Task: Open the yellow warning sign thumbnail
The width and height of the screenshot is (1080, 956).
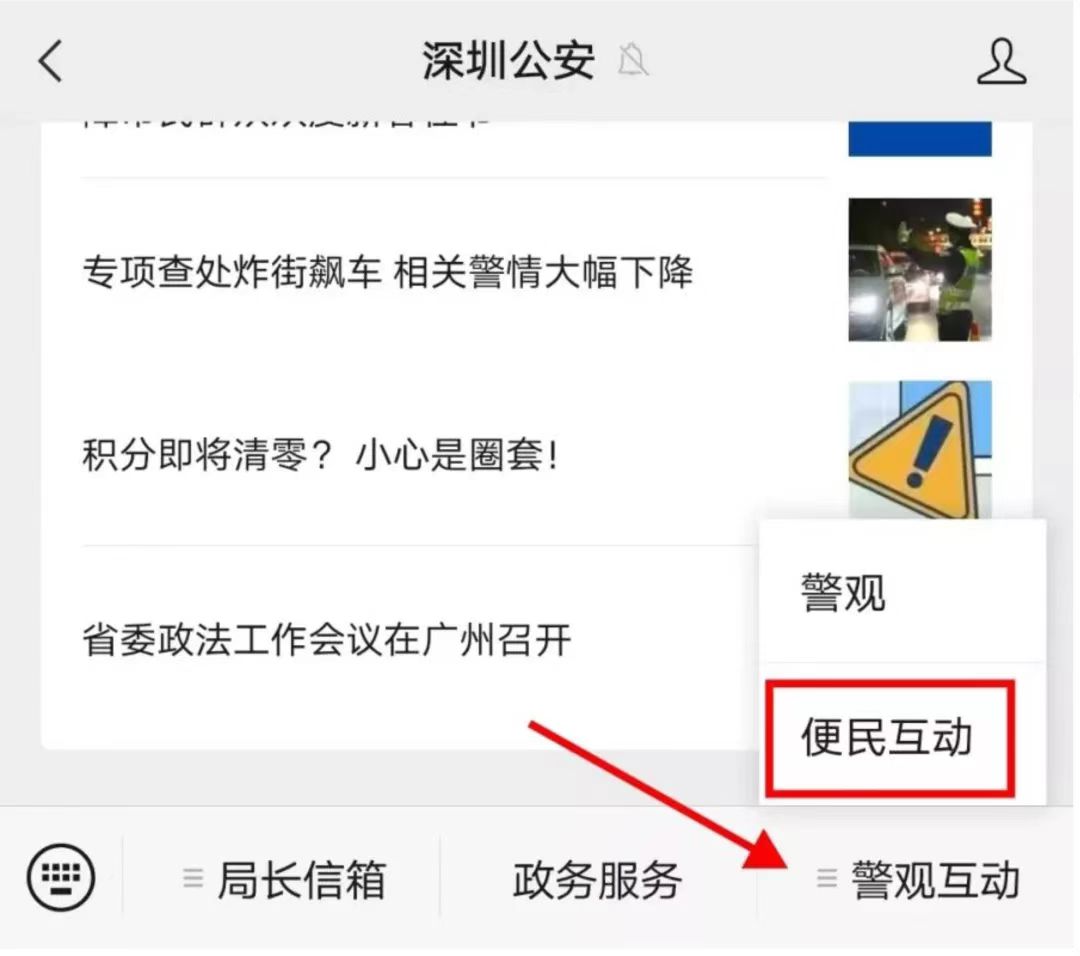Action: coord(920,449)
